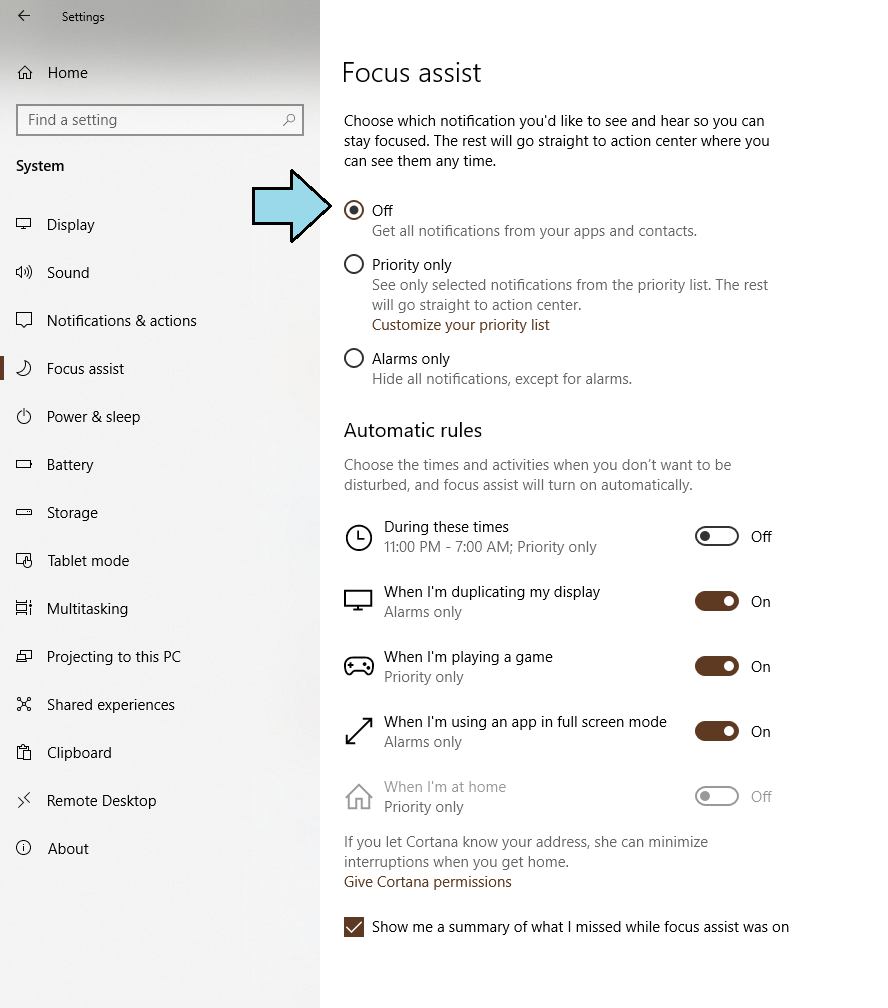Click the Battery icon in sidebar

(24, 464)
